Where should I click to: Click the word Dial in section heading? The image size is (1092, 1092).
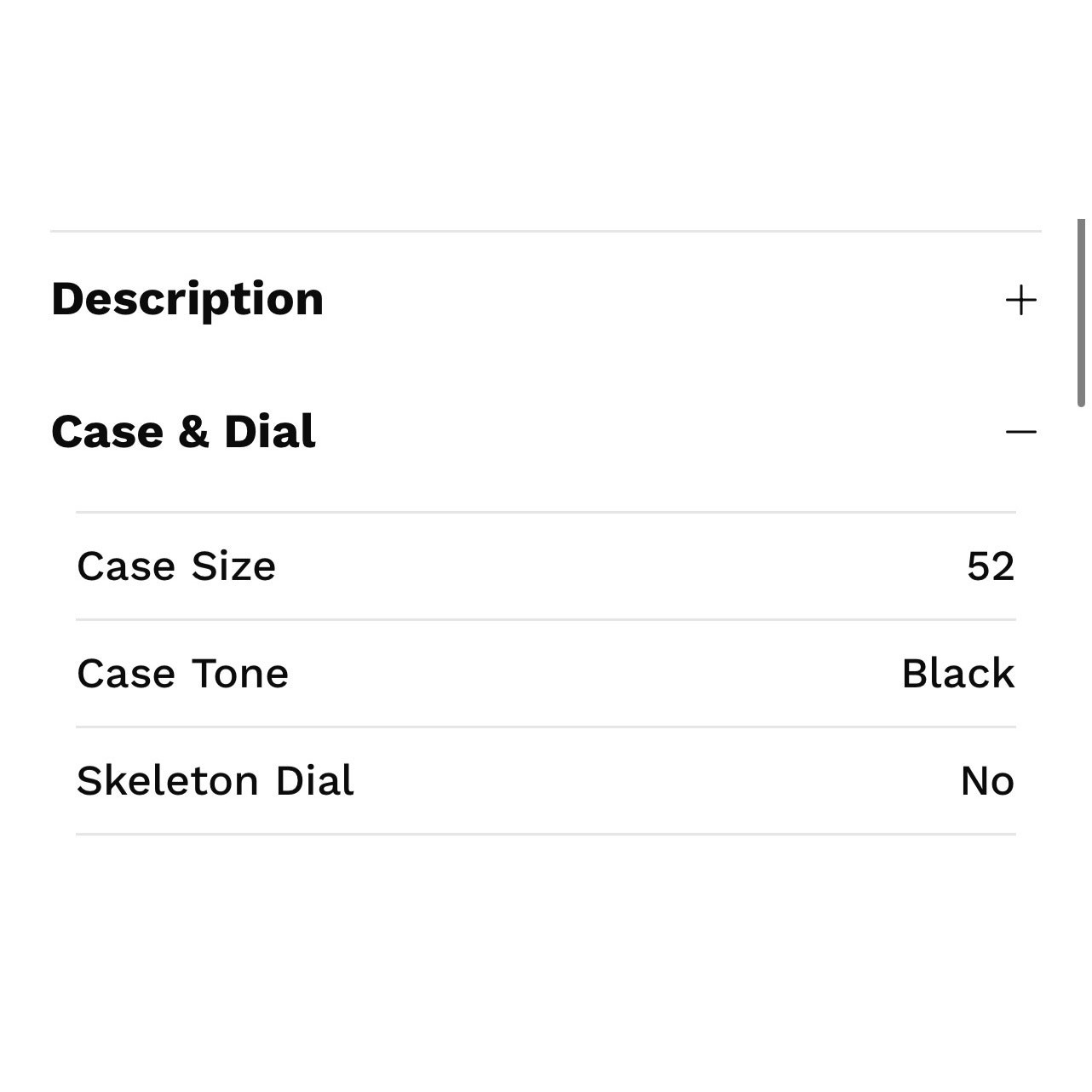(269, 432)
